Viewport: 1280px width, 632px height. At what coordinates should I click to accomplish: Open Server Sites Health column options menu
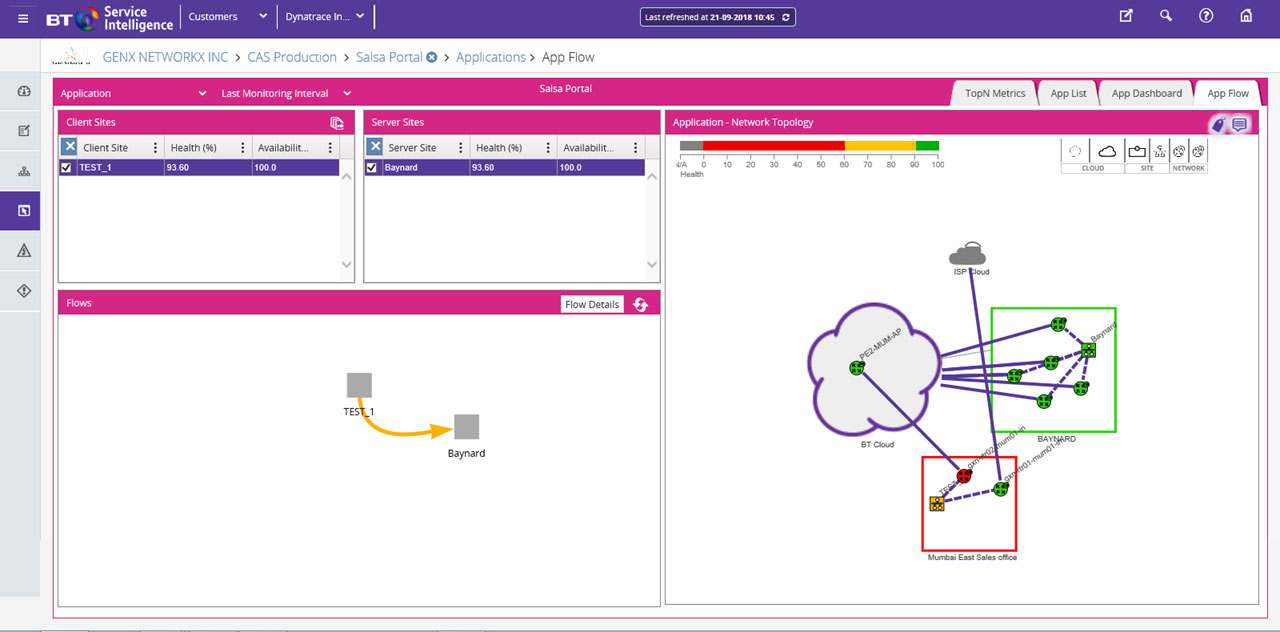pyautogui.click(x=547, y=148)
